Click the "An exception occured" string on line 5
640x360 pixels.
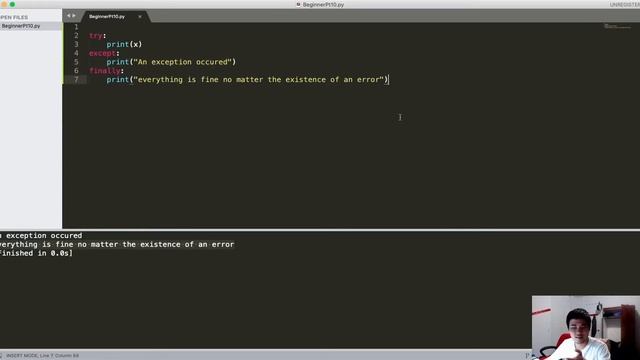click(183, 62)
